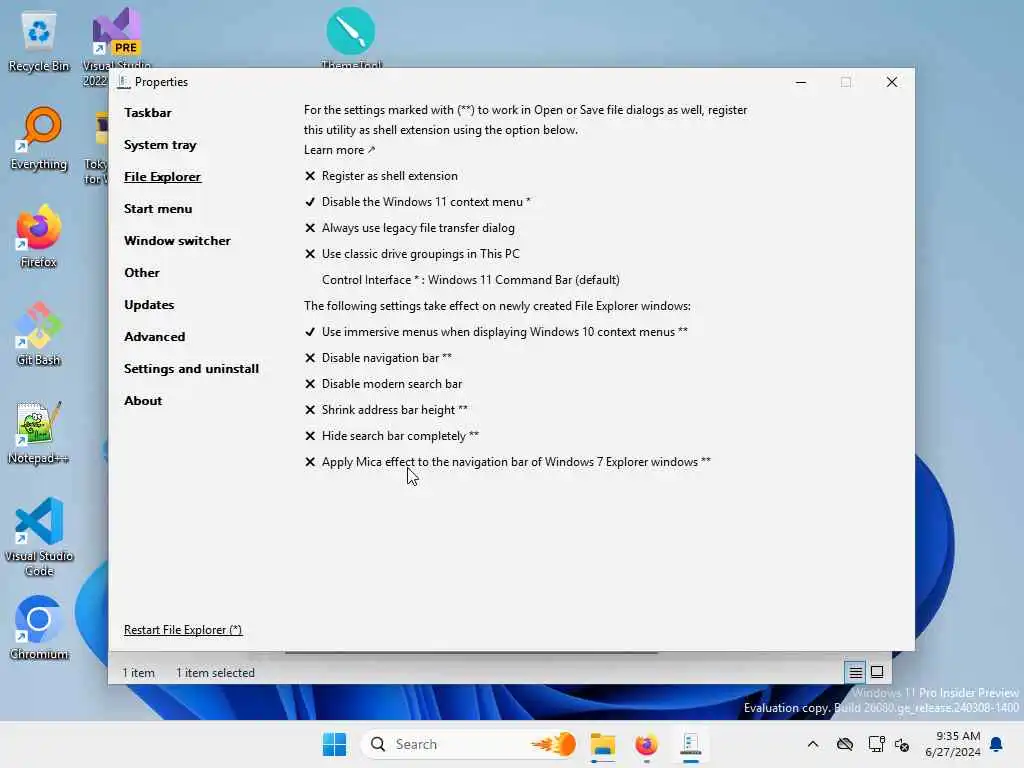Select the File Explorer section
Viewport: 1024px width, 768px height.
click(163, 176)
